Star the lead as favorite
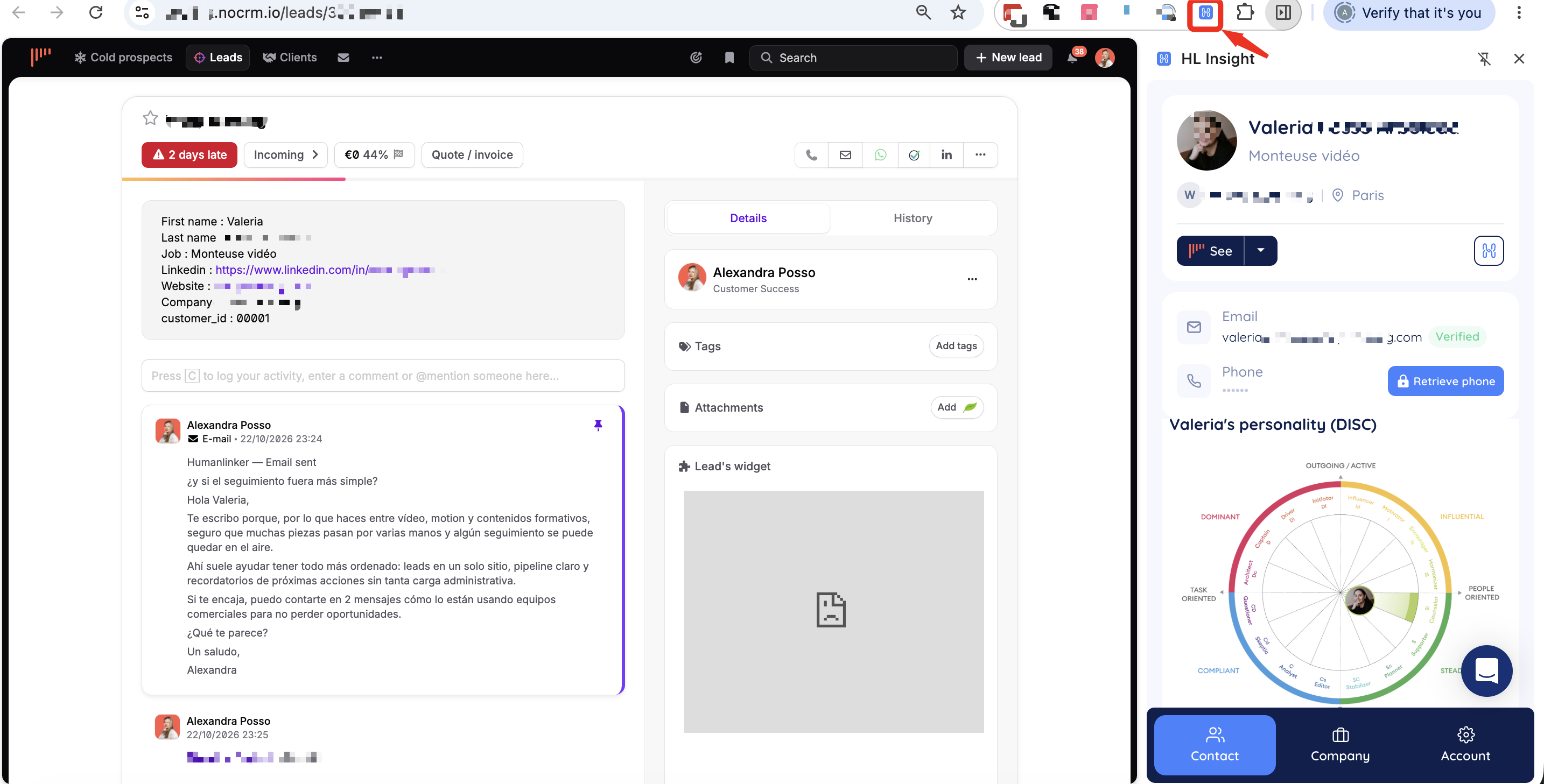 coord(150,118)
